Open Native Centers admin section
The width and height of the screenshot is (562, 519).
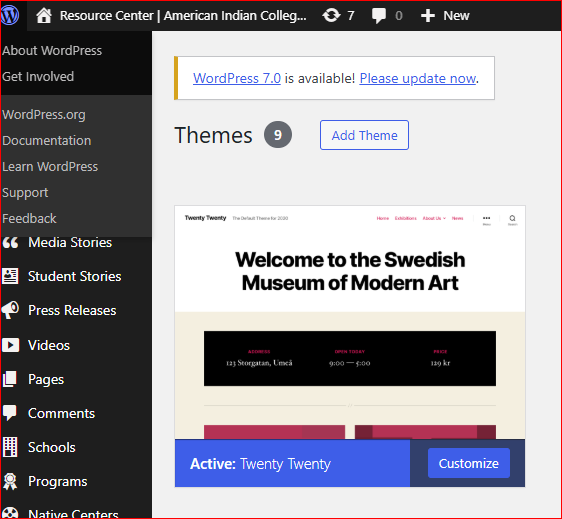point(73,513)
